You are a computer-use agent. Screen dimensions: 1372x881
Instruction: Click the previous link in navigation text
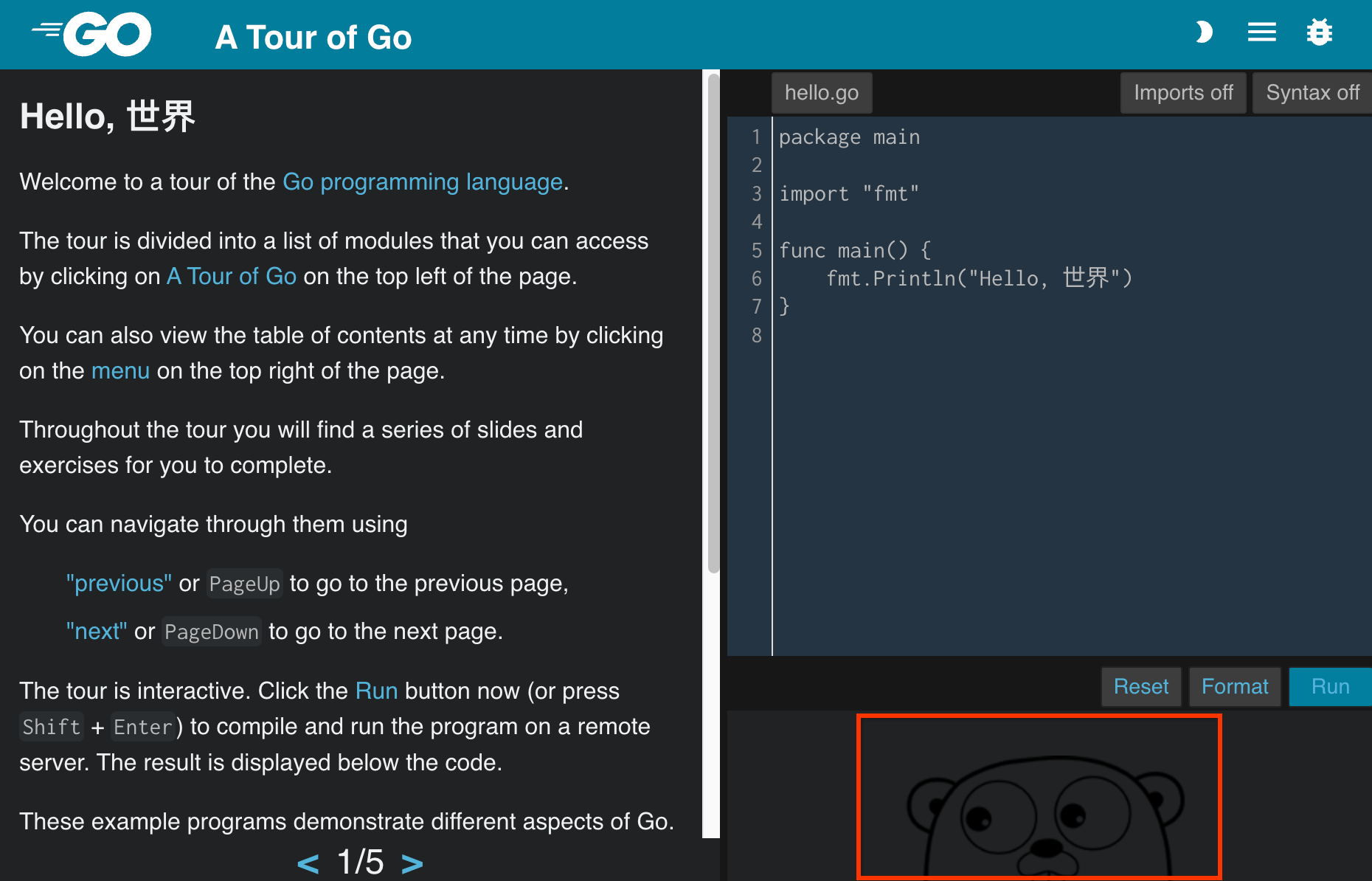tap(118, 583)
